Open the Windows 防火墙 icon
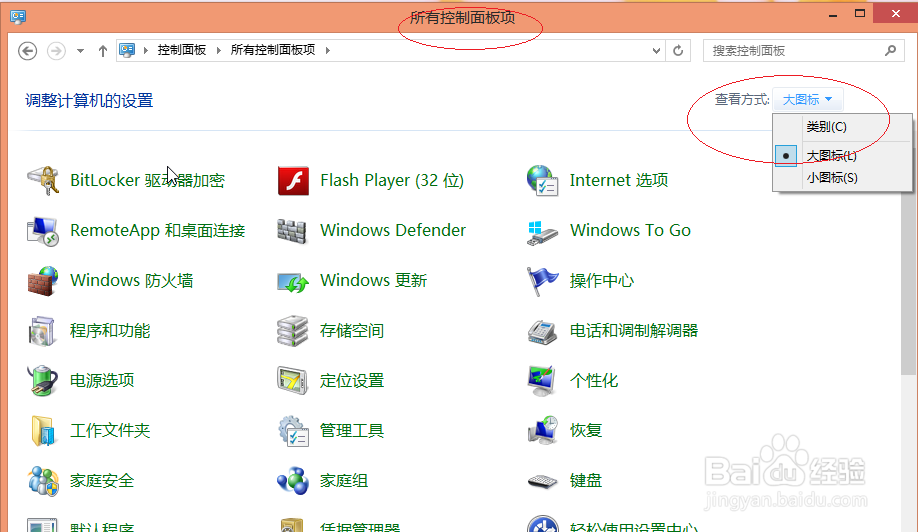Screen dimensions: 918x532 43,281
